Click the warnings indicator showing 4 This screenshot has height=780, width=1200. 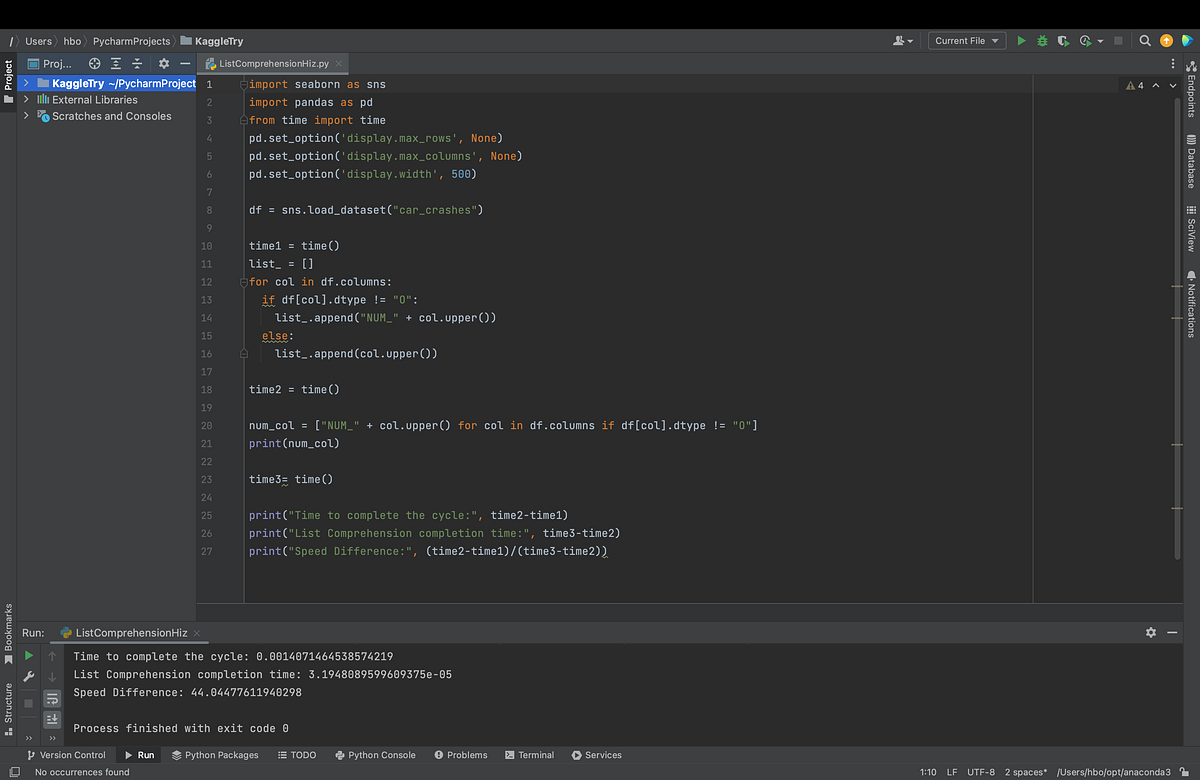pos(1134,85)
